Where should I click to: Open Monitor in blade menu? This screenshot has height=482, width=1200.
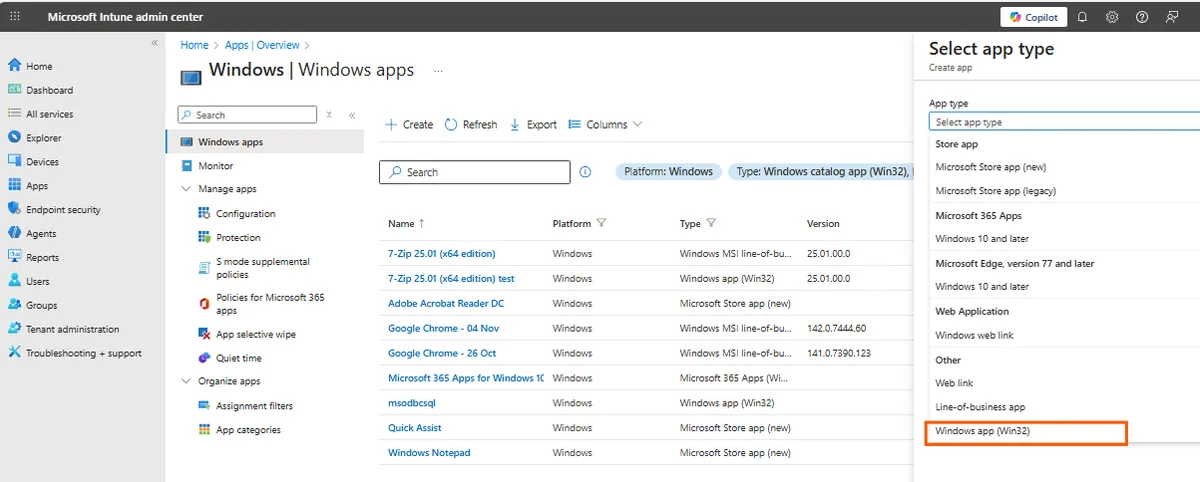coord(216,166)
